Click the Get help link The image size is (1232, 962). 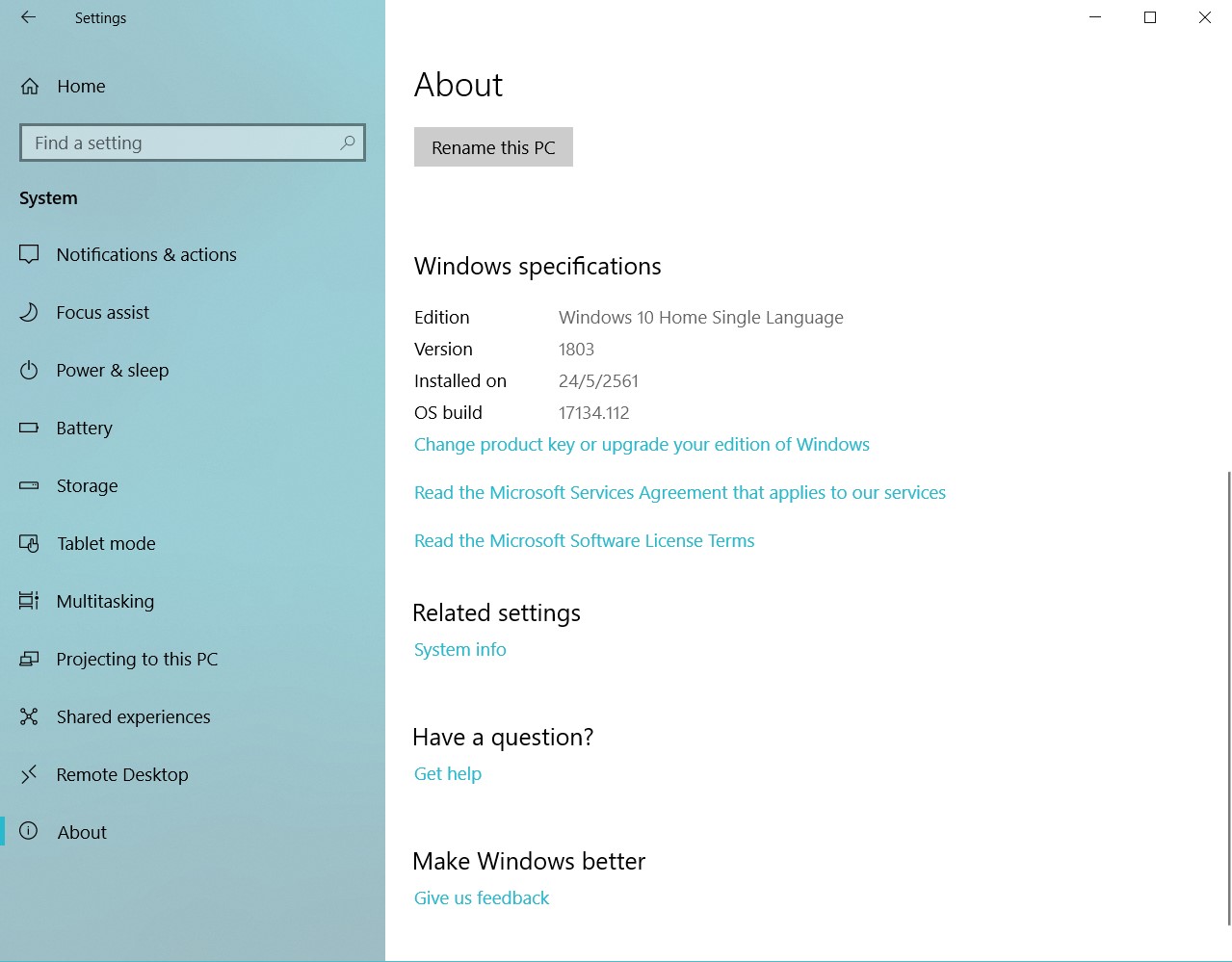[448, 773]
